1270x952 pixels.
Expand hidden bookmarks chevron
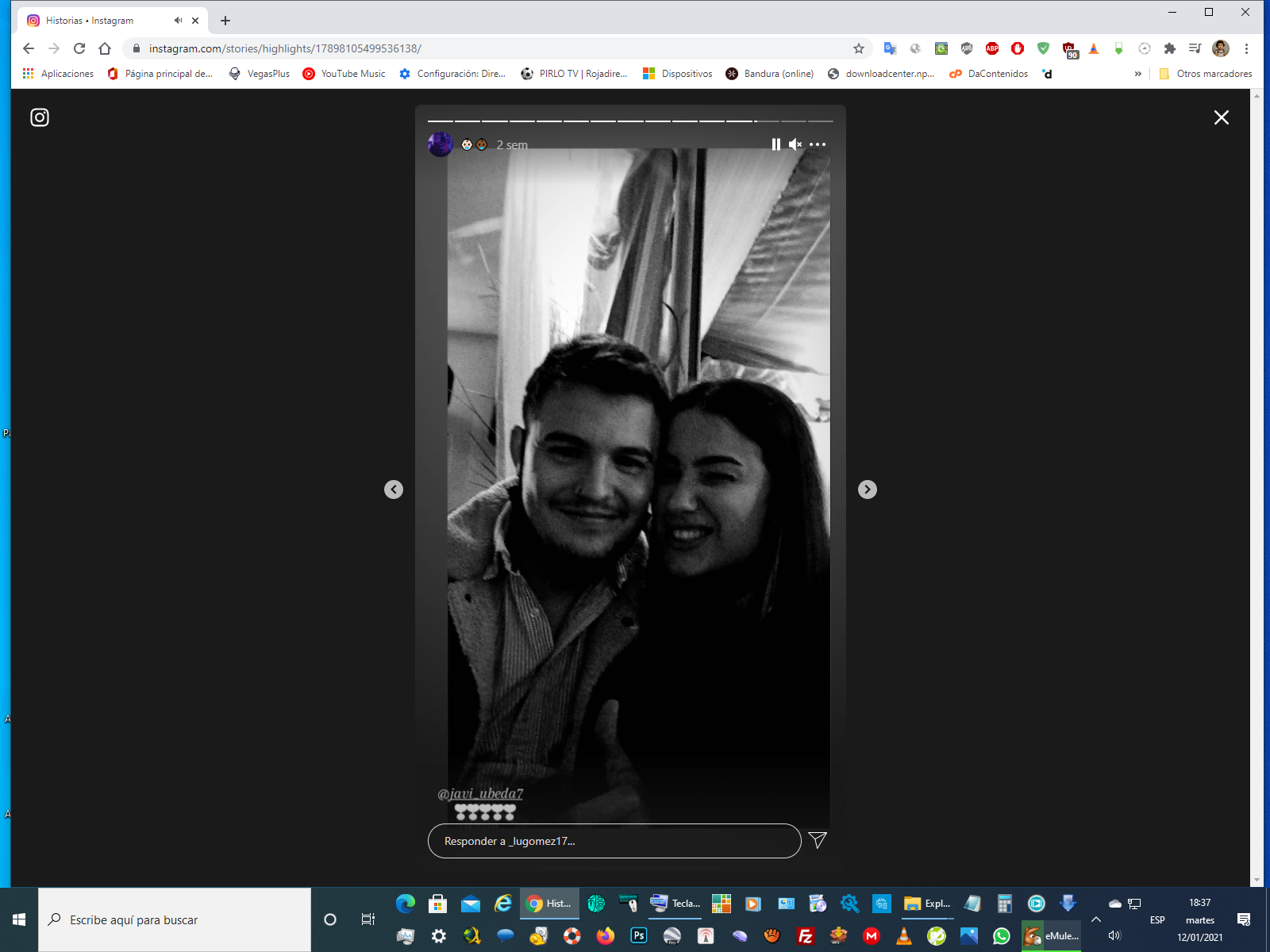pos(1137,74)
